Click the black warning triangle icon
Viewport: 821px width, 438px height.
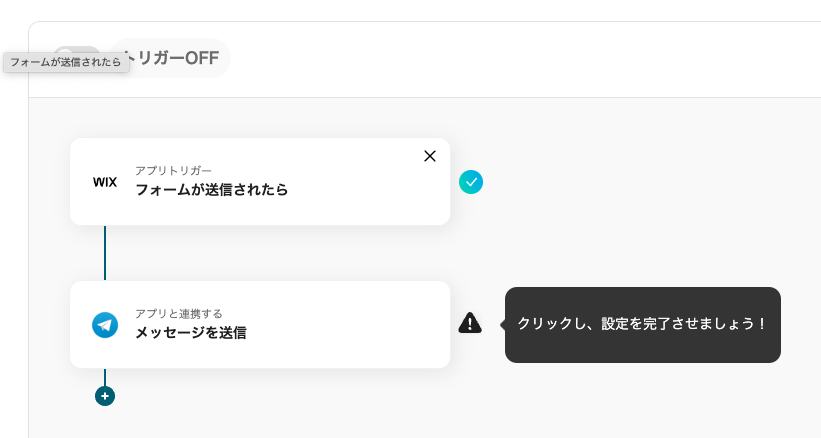(x=470, y=323)
